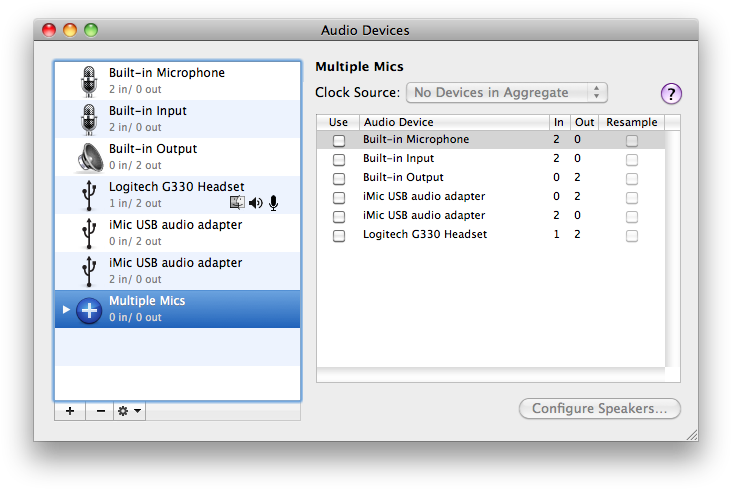The height and width of the screenshot is (489, 731).
Task: Open the Clock Source dropdown
Action: point(506,93)
